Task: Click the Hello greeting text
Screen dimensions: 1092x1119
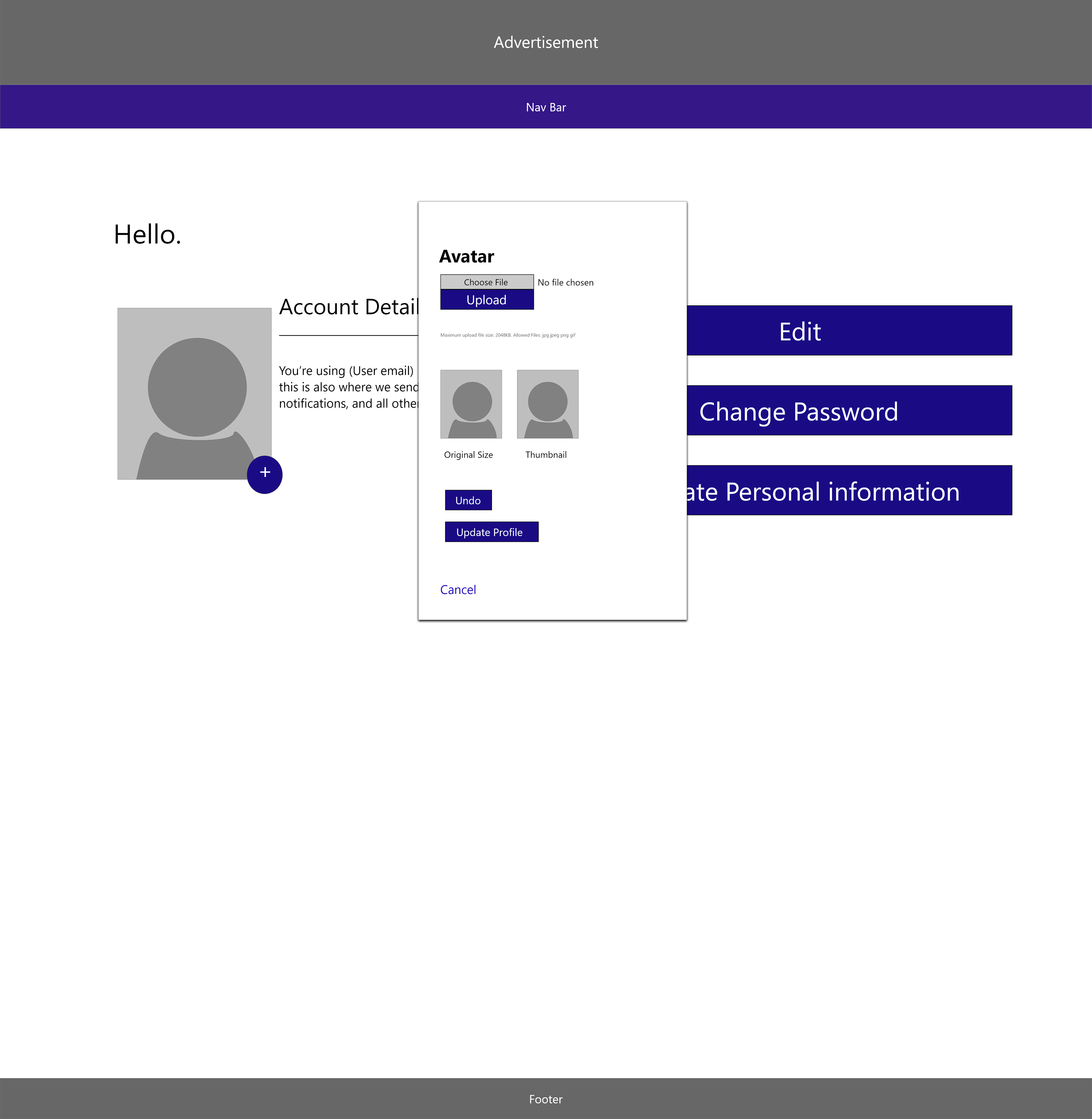Action: (147, 235)
